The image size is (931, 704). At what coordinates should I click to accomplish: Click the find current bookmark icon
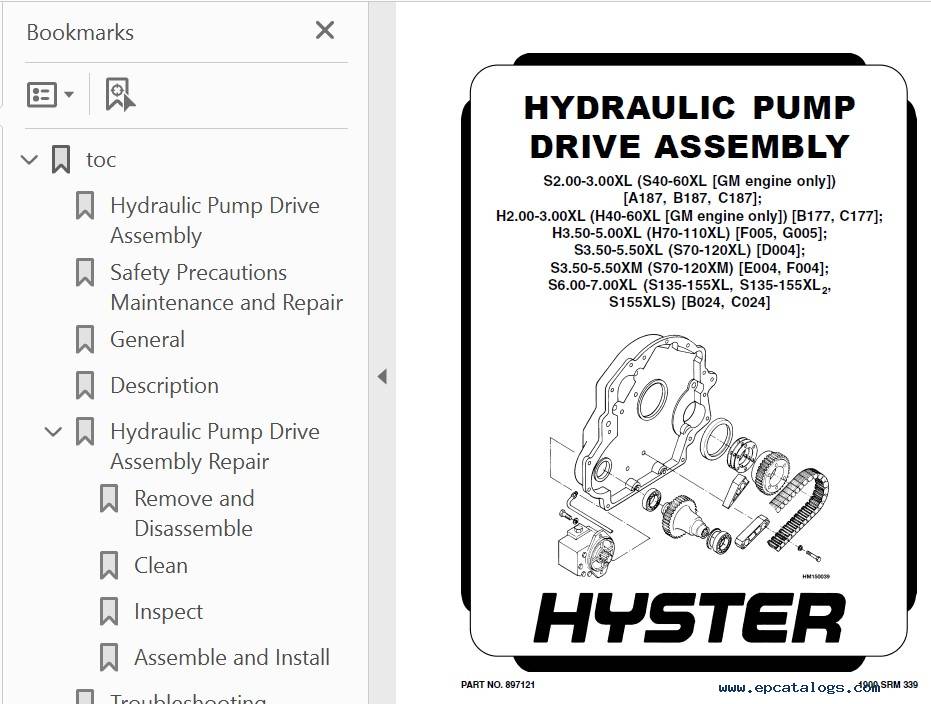coord(120,94)
